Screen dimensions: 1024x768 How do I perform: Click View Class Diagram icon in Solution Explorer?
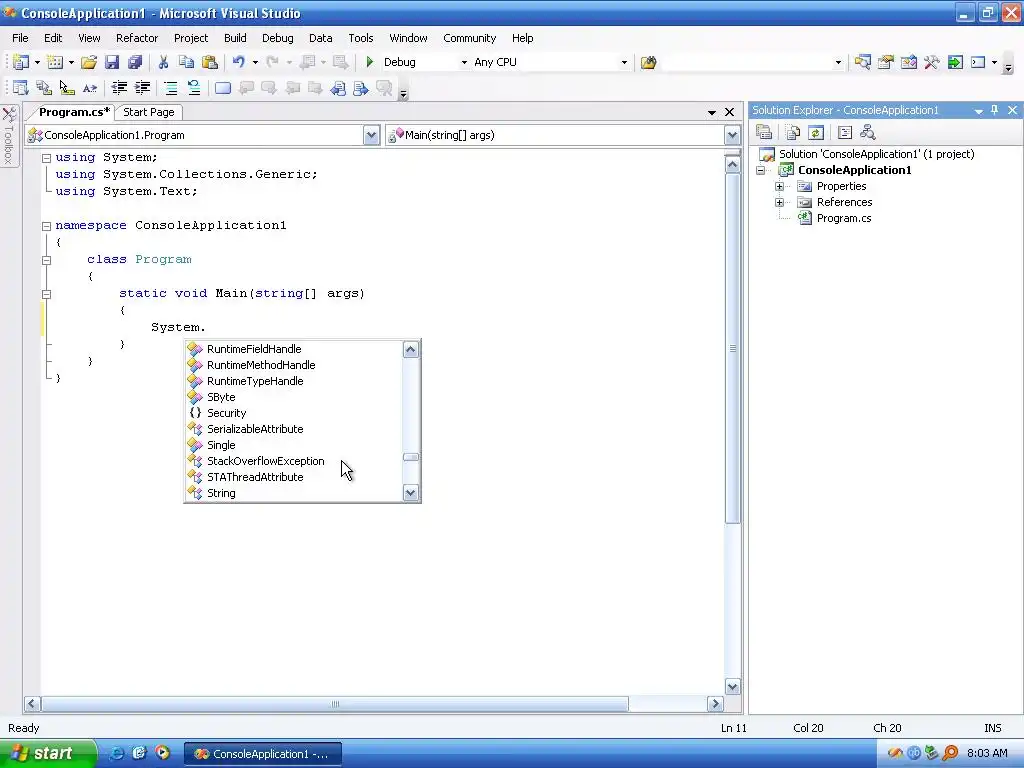pos(867,133)
